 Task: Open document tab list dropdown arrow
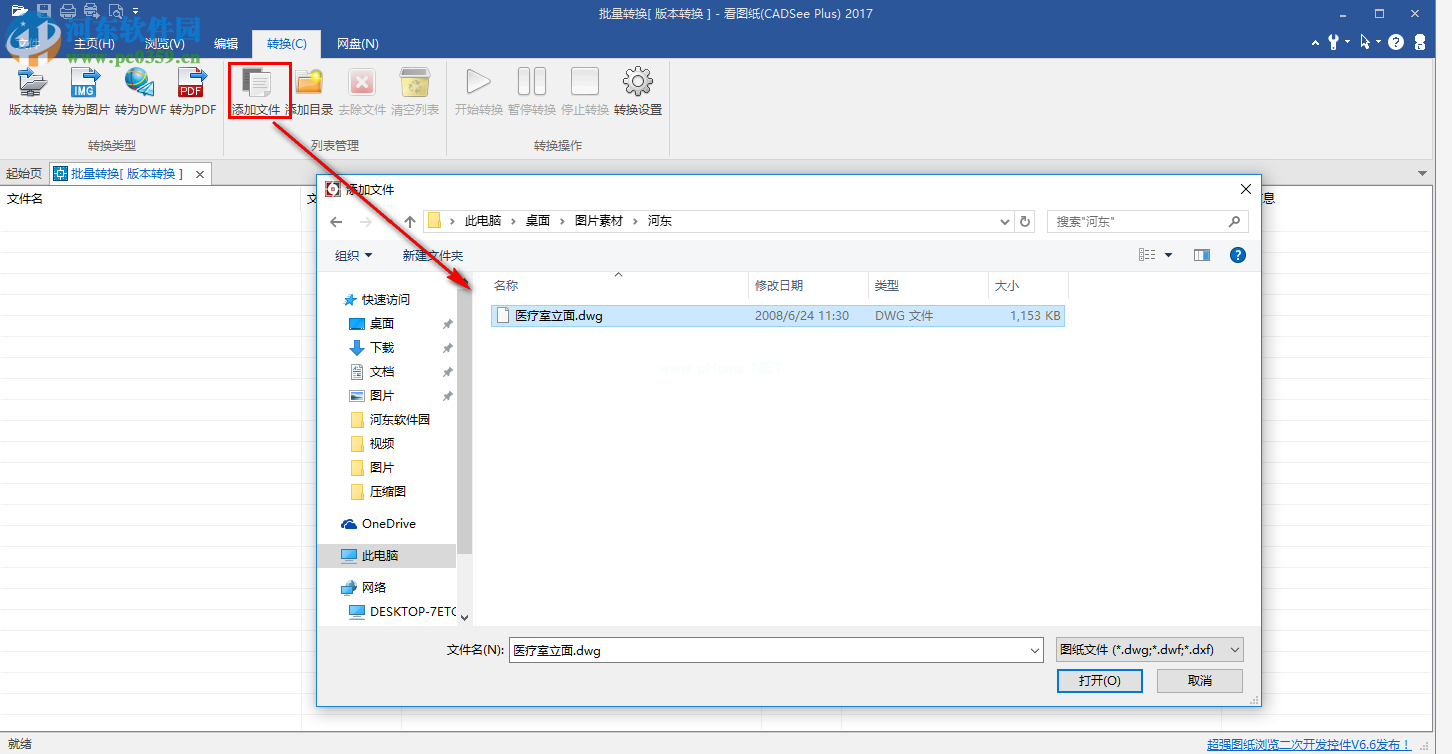[x=1423, y=174]
